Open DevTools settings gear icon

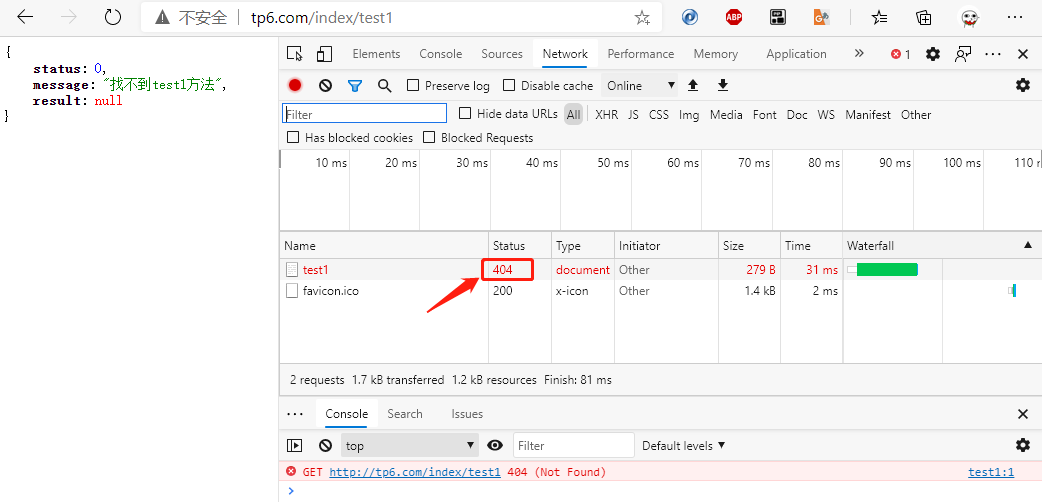[933, 54]
